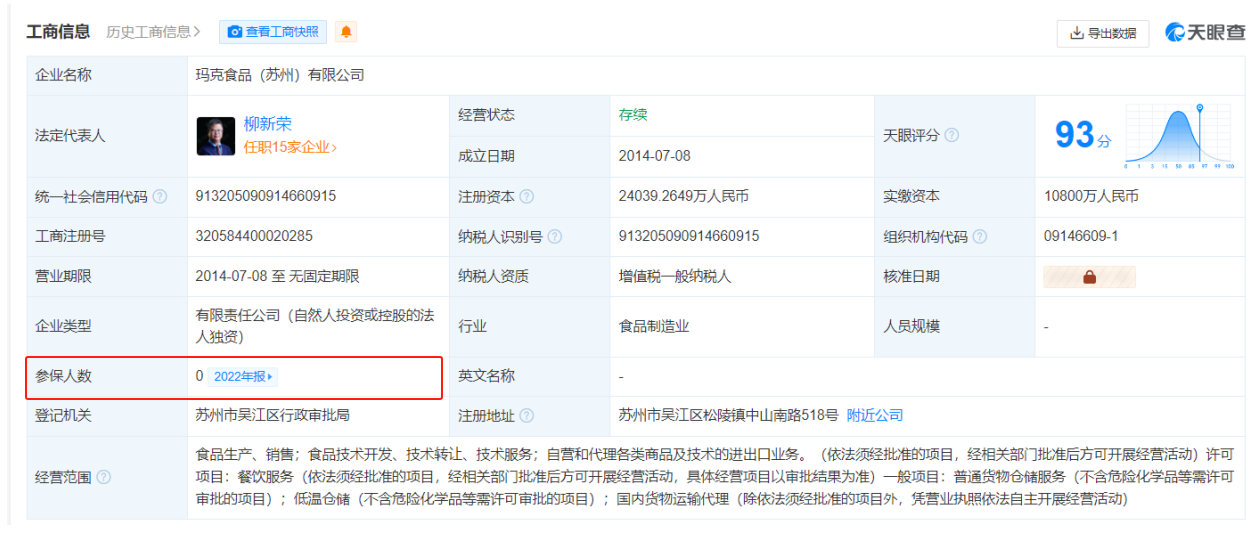Click the legal representative's photo
The height and width of the screenshot is (537, 1251).
(x=216, y=136)
